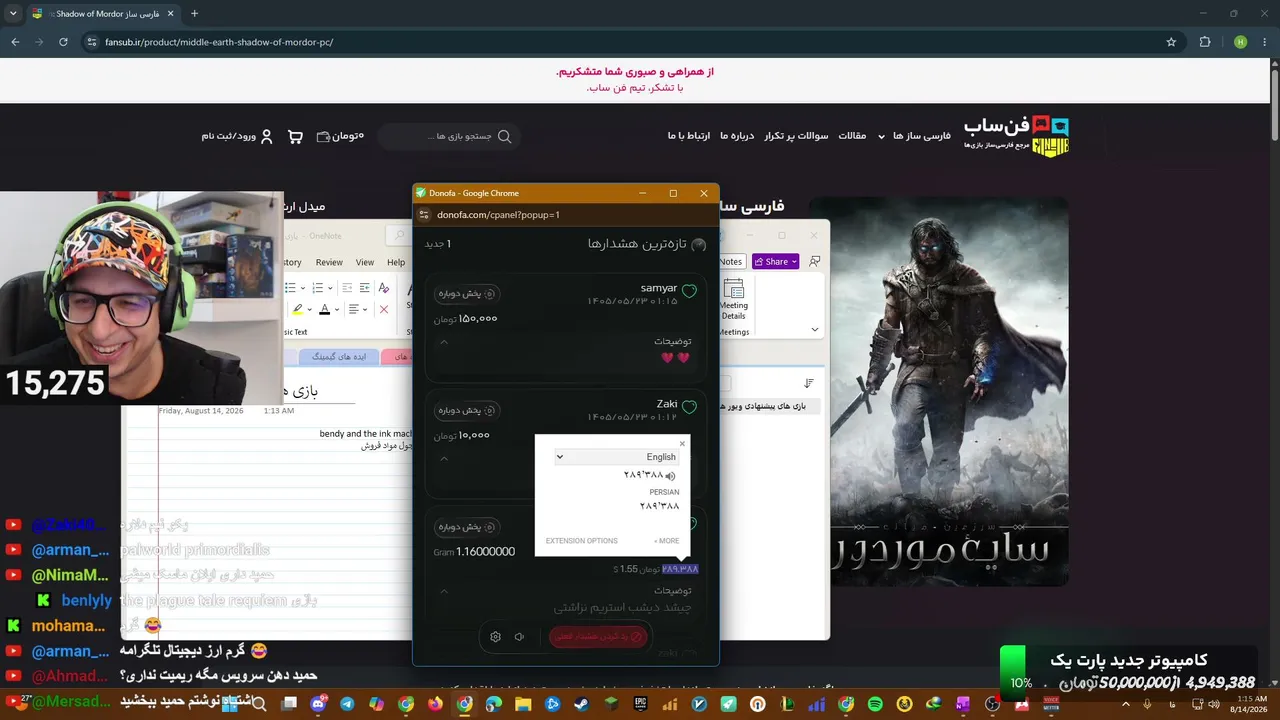1280x720 pixels.
Task: Open the Chrome profile avatar
Action: [x=1240, y=42]
